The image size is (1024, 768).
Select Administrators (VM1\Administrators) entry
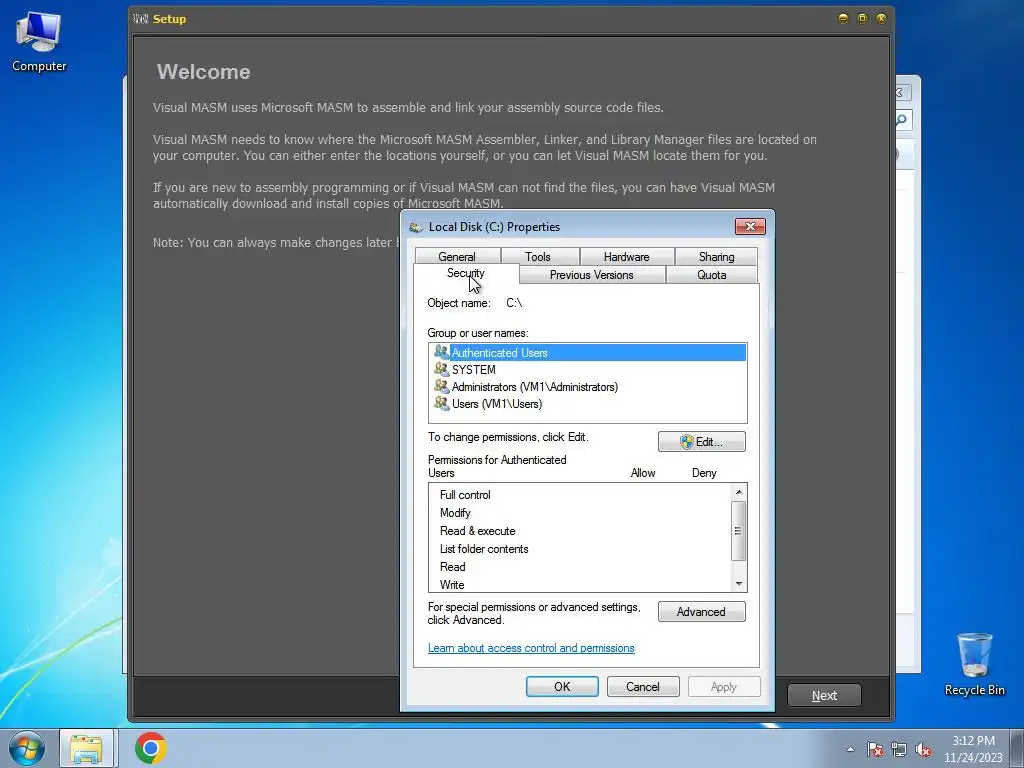pos(588,387)
